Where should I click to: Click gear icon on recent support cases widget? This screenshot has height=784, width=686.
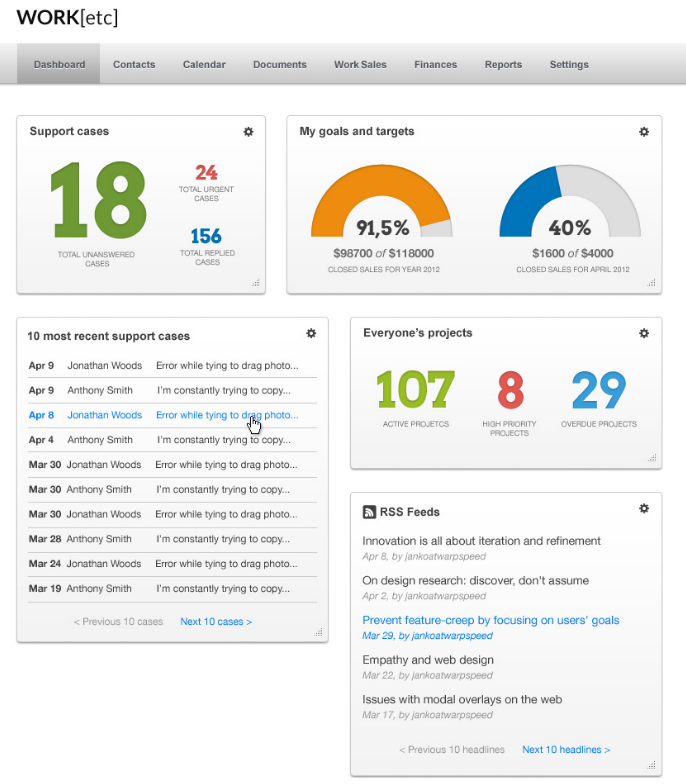click(x=311, y=334)
